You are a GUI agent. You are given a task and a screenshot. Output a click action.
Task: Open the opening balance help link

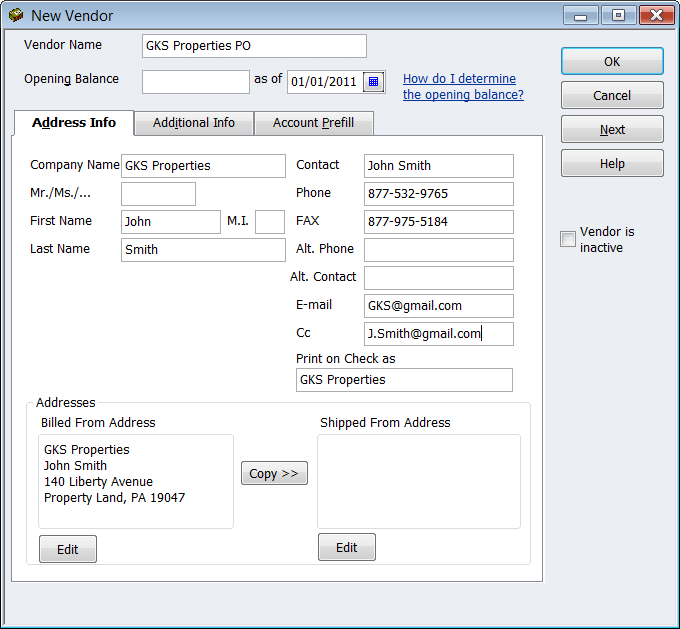click(462, 87)
